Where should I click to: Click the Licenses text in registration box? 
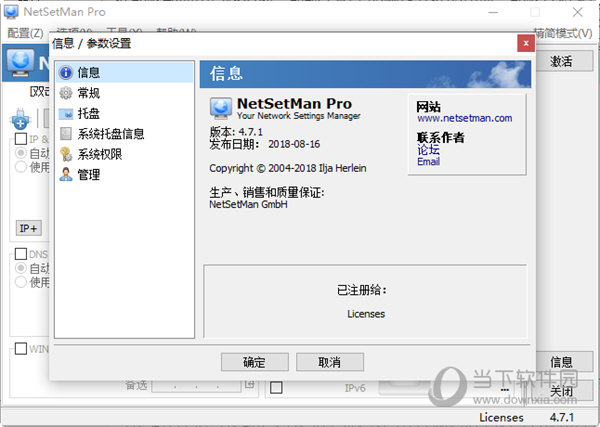366,314
